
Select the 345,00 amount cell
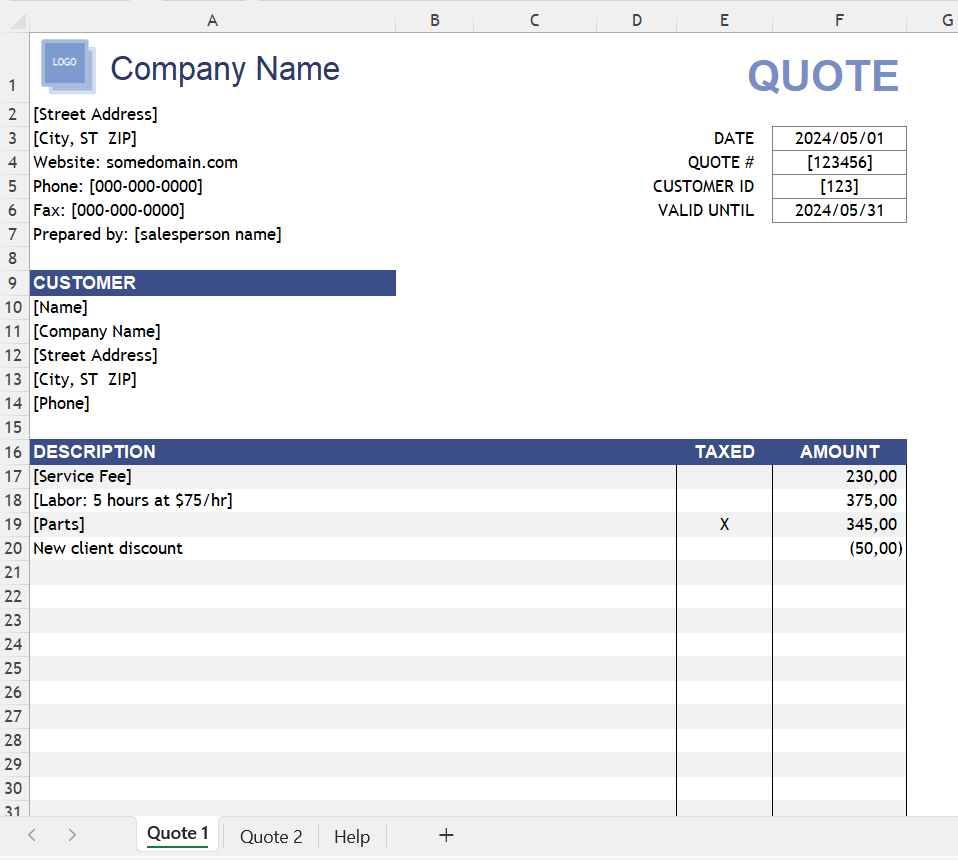tap(839, 524)
